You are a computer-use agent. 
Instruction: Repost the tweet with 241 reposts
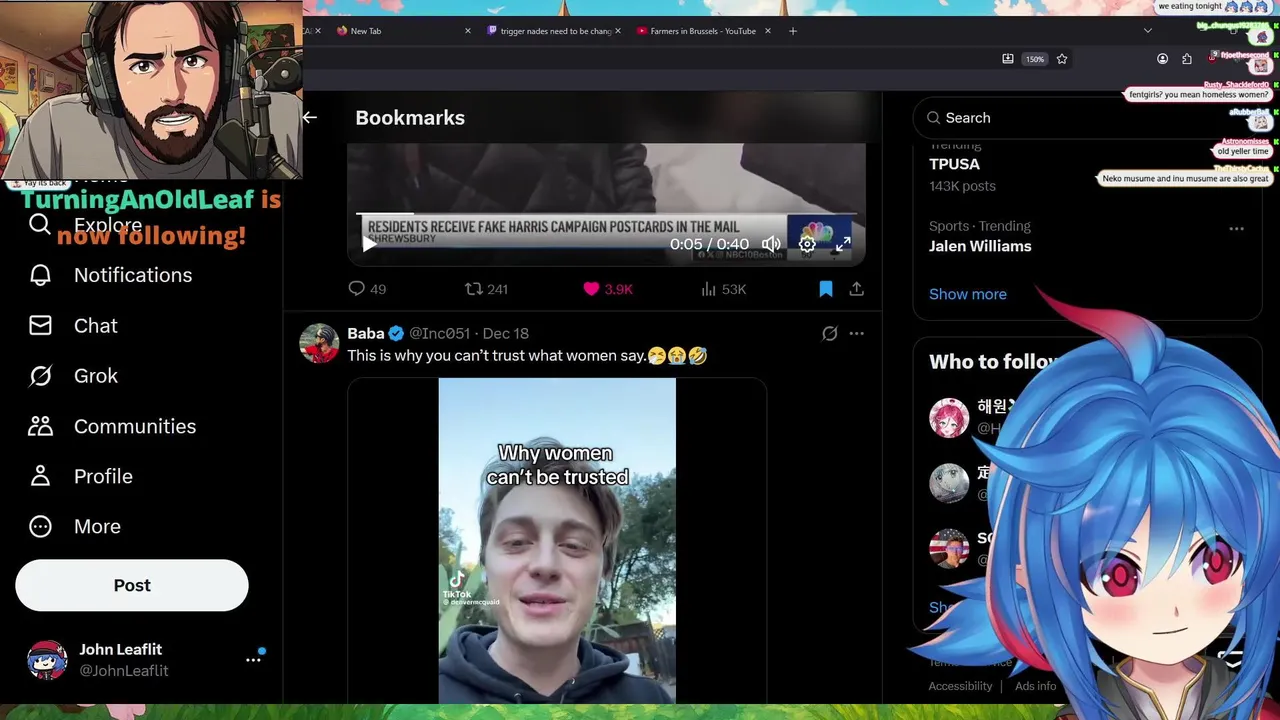tap(487, 289)
